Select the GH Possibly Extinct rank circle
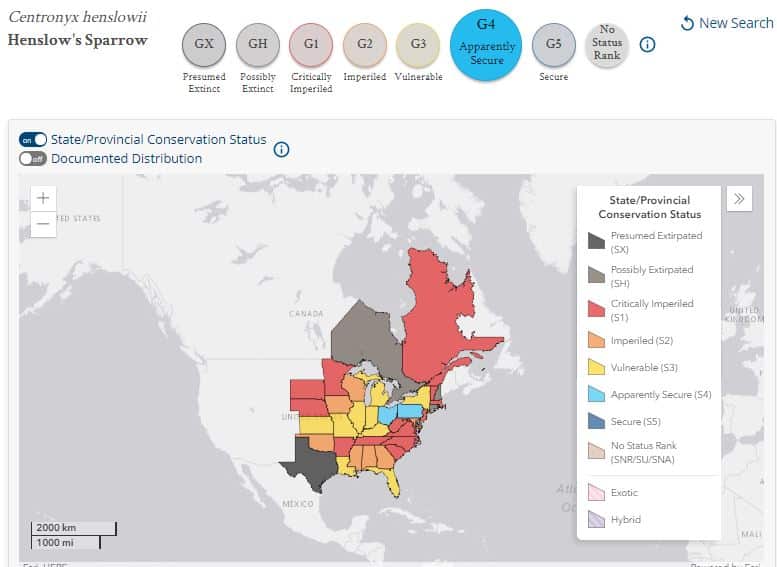Screen dimensions: 777x567 tap(258, 44)
